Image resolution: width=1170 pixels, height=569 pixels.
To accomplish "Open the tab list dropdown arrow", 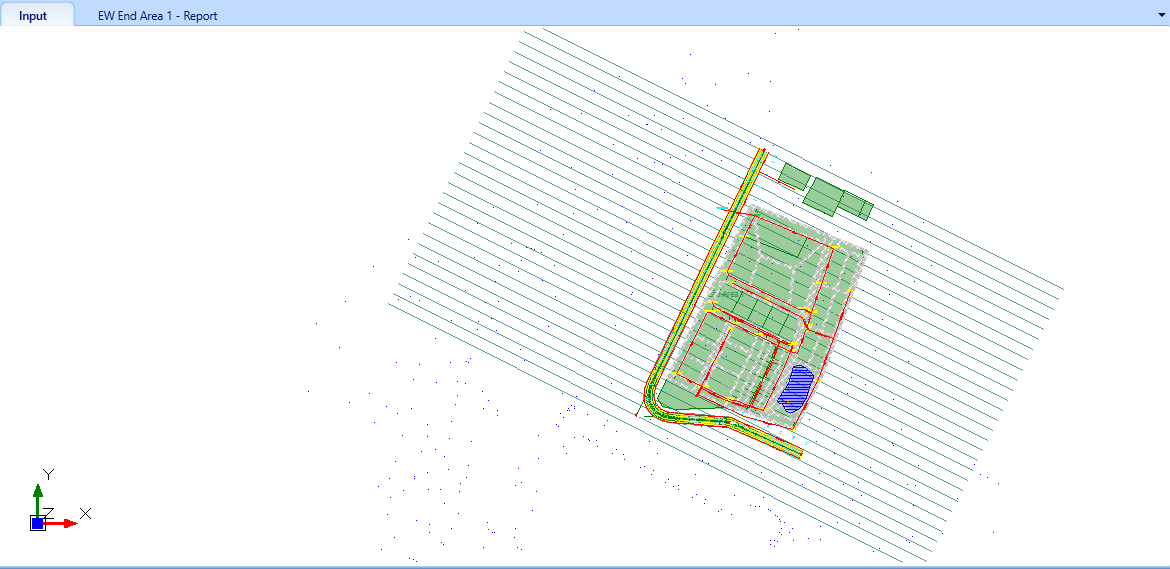I will click(1161, 14).
